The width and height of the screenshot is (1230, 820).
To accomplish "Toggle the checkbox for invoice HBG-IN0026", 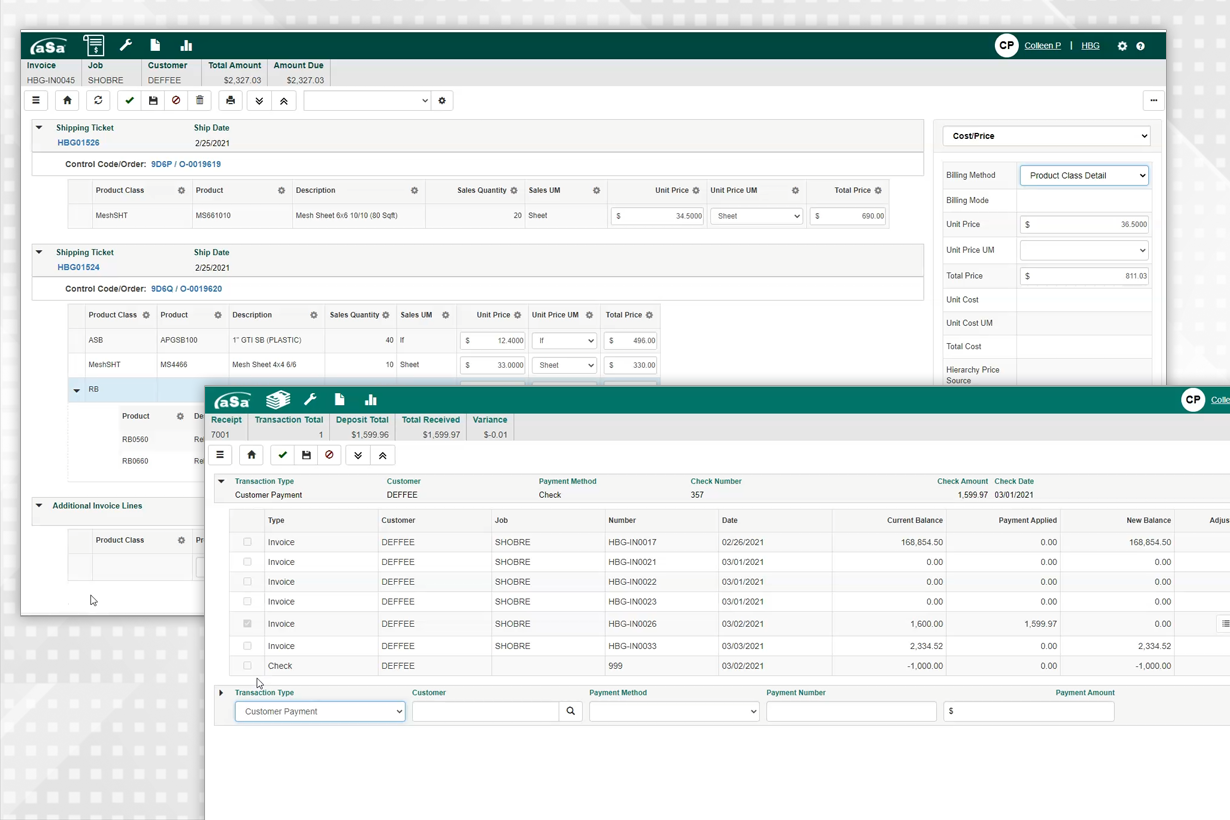I will coord(248,624).
